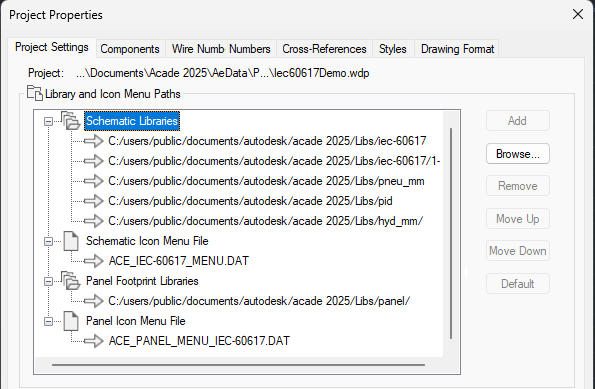Open the Components tab
The image size is (595, 389).
130,49
